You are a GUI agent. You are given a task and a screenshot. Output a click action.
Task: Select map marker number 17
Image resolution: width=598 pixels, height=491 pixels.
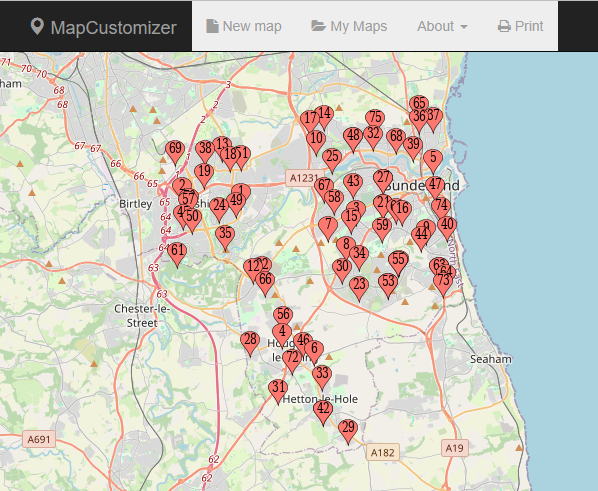(x=310, y=120)
